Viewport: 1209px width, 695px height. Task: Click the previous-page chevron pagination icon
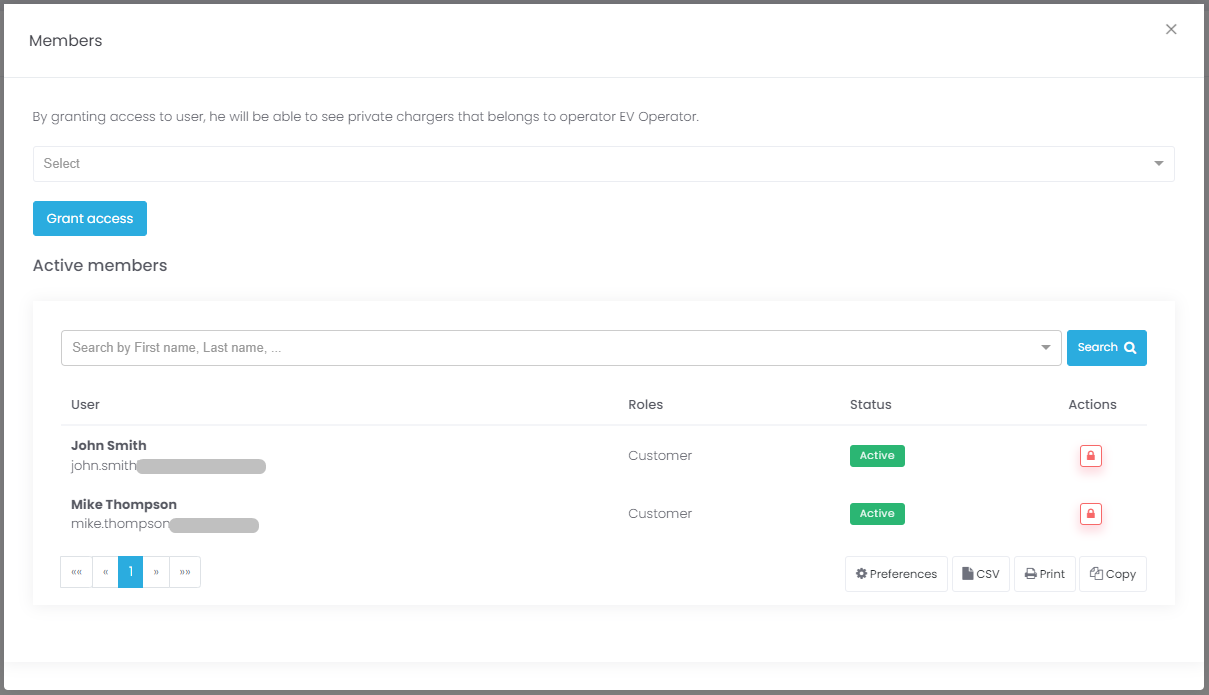[104, 571]
